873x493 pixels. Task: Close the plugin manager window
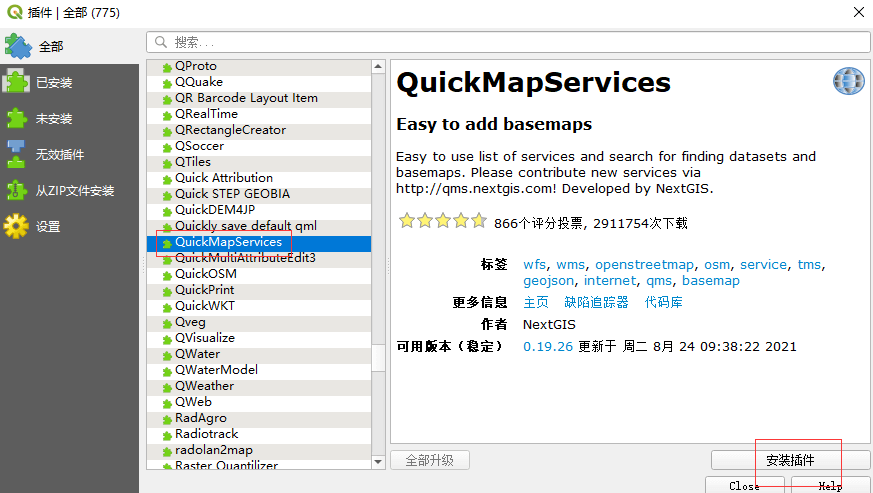[859, 12]
